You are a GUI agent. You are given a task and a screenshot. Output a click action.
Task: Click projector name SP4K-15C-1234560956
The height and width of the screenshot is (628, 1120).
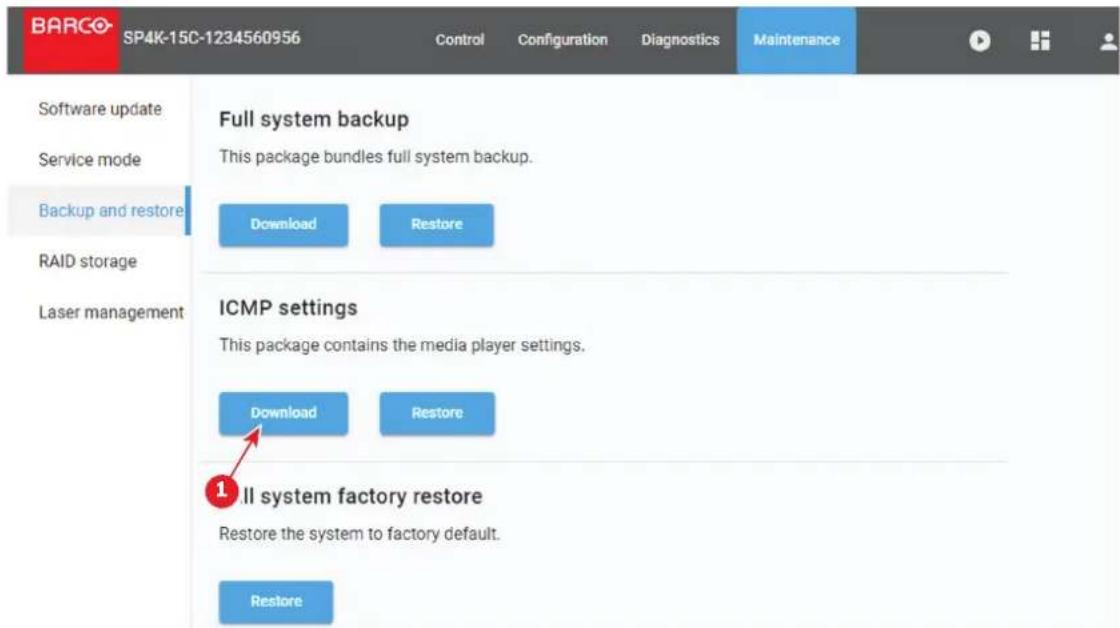pos(211,38)
